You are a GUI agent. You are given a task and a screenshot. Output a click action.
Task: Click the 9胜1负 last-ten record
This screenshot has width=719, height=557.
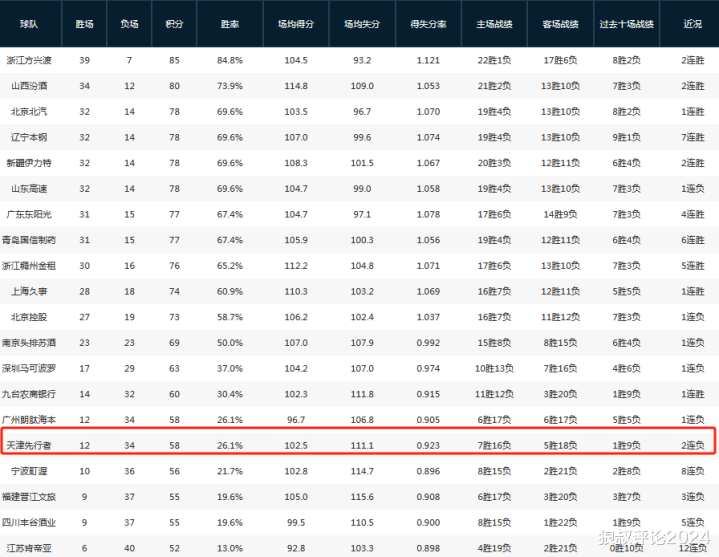click(626, 137)
